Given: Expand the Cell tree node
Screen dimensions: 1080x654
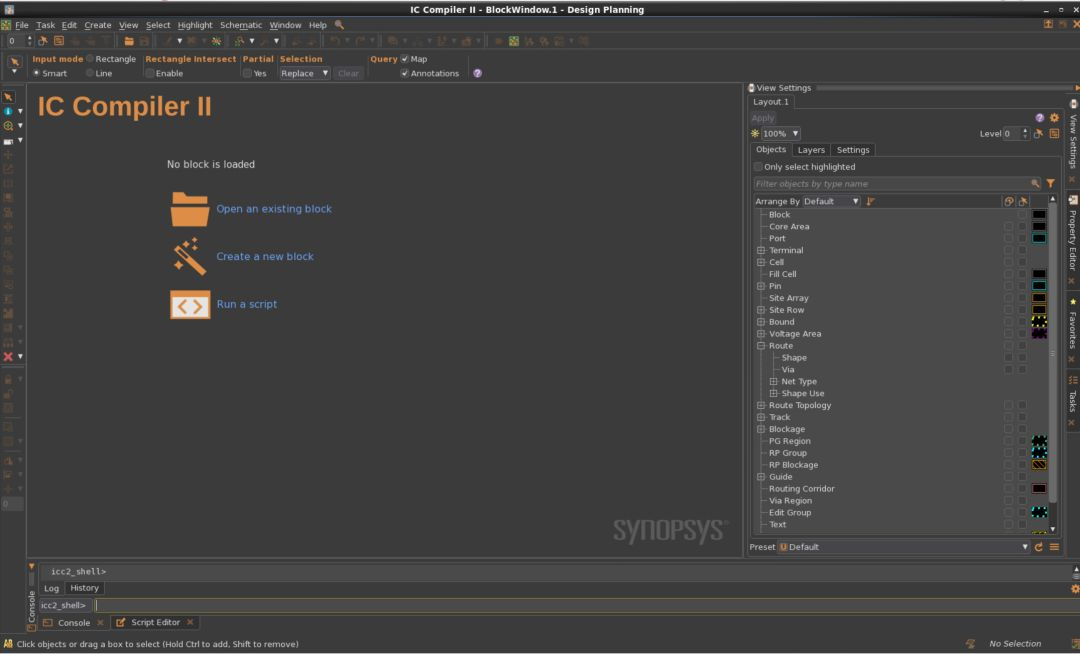Looking at the screenshot, I should pyautogui.click(x=761, y=262).
